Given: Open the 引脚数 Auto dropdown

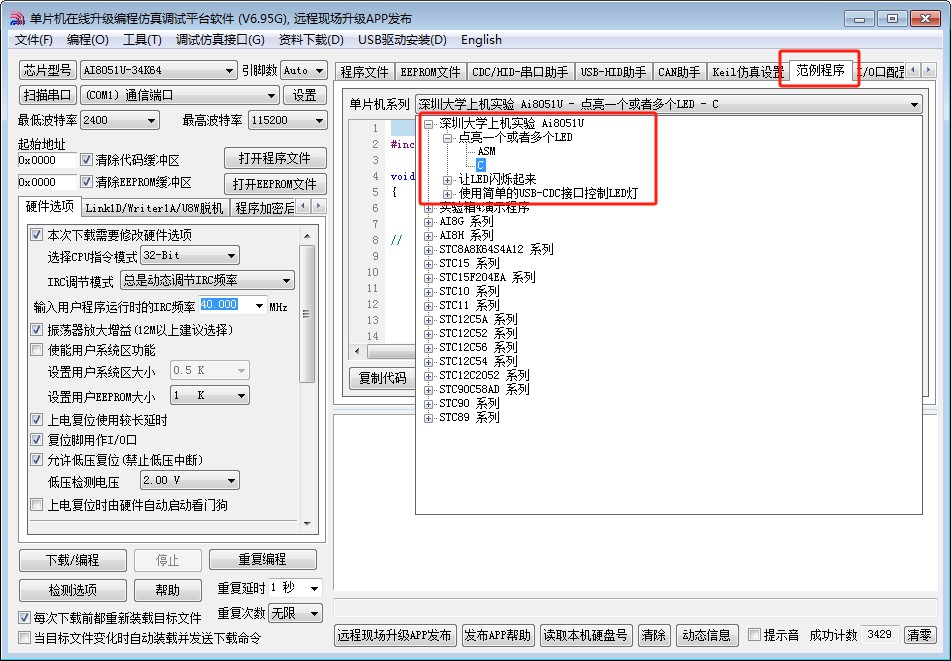Looking at the screenshot, I should tap(304, 70).
